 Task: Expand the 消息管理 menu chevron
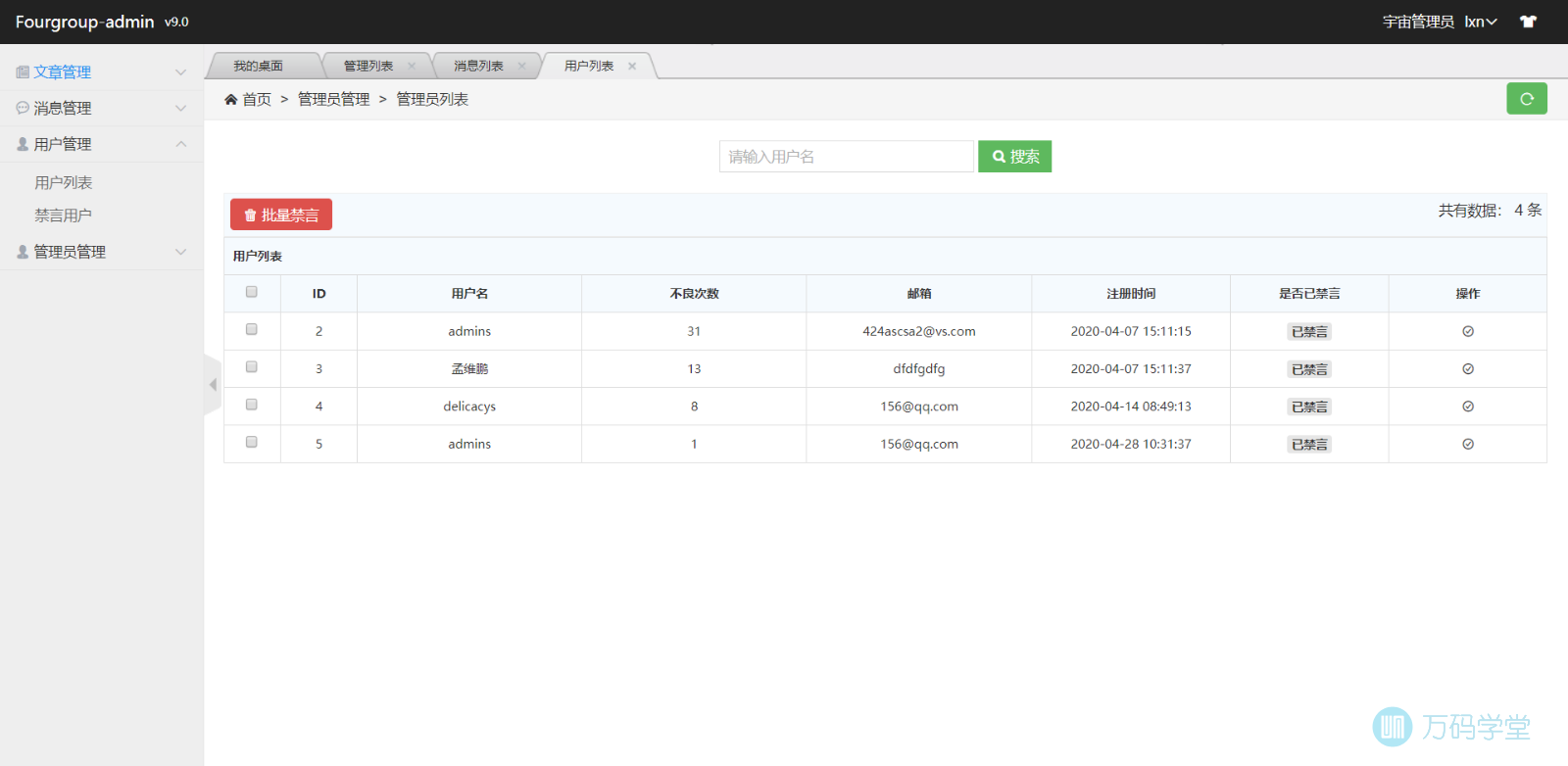pyautogui.click(x=180, y=108)
